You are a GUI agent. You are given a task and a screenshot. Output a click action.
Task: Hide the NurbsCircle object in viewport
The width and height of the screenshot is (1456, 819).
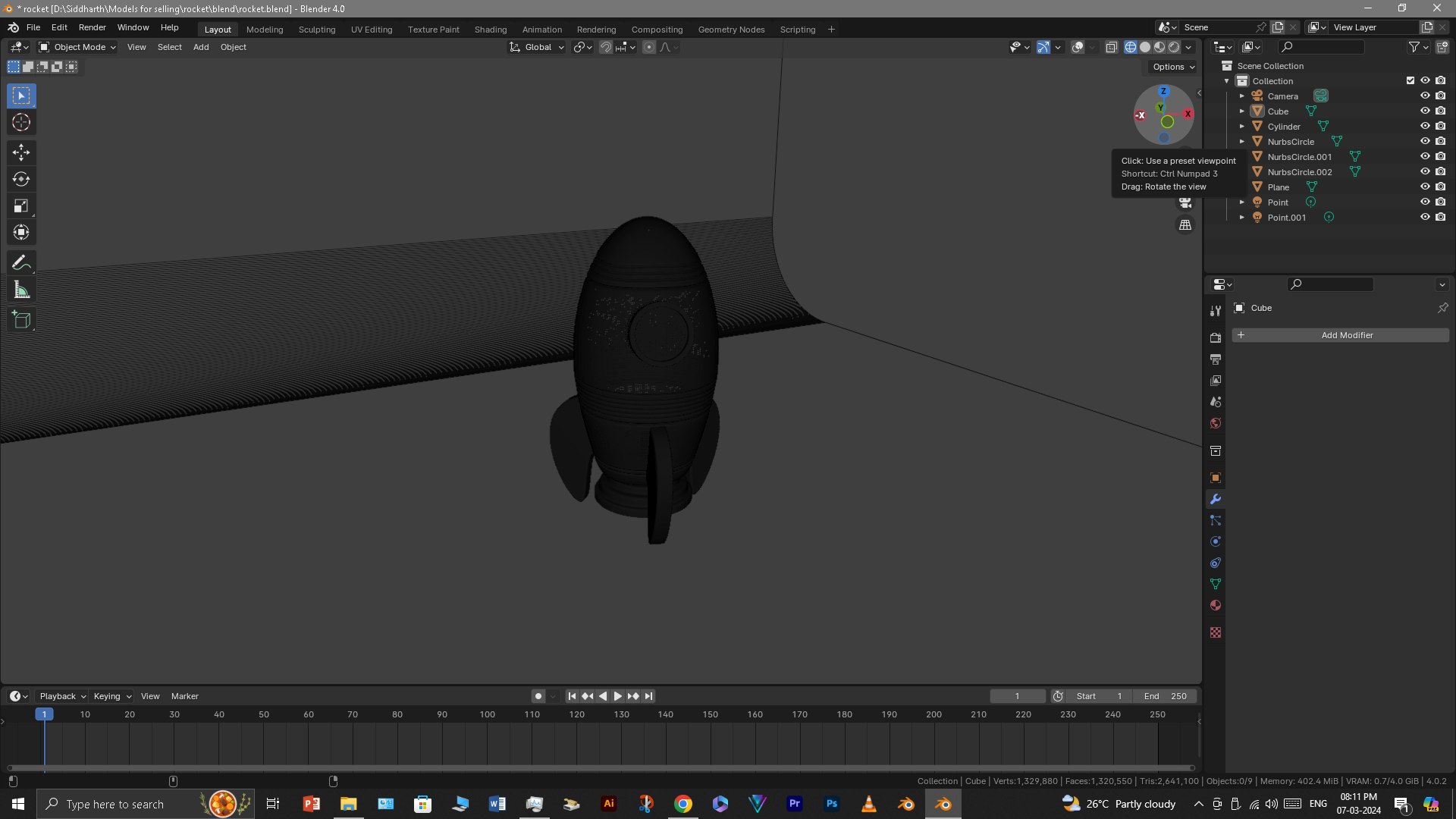1425,141
